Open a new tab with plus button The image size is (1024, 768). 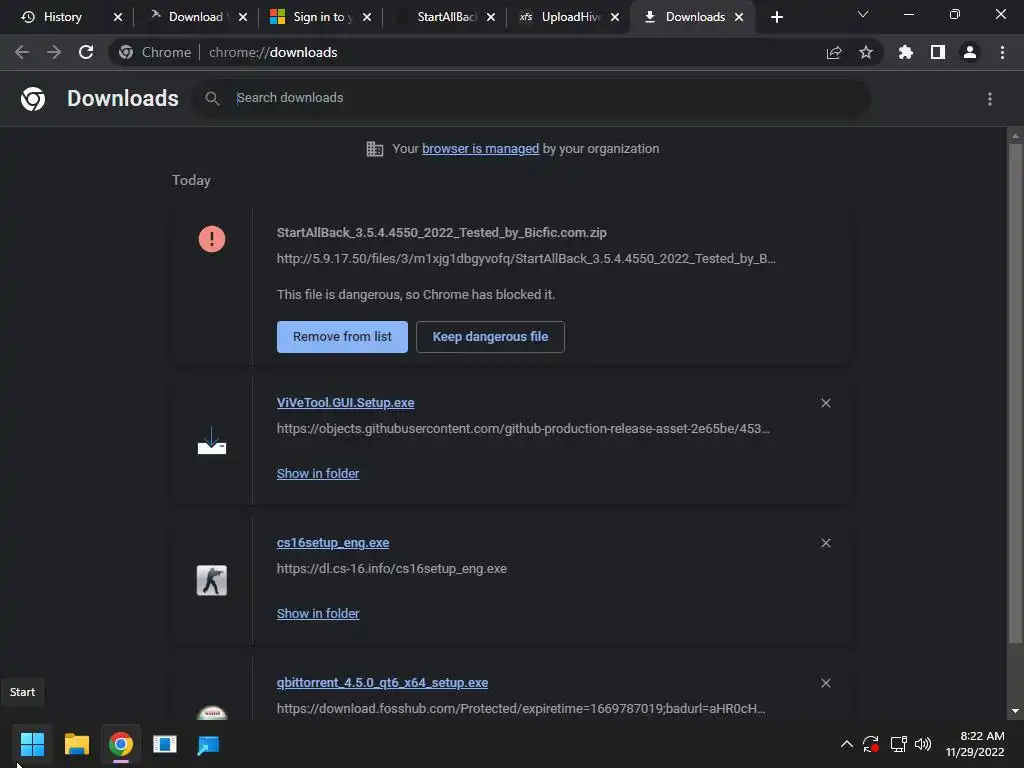tap(776, 17)
